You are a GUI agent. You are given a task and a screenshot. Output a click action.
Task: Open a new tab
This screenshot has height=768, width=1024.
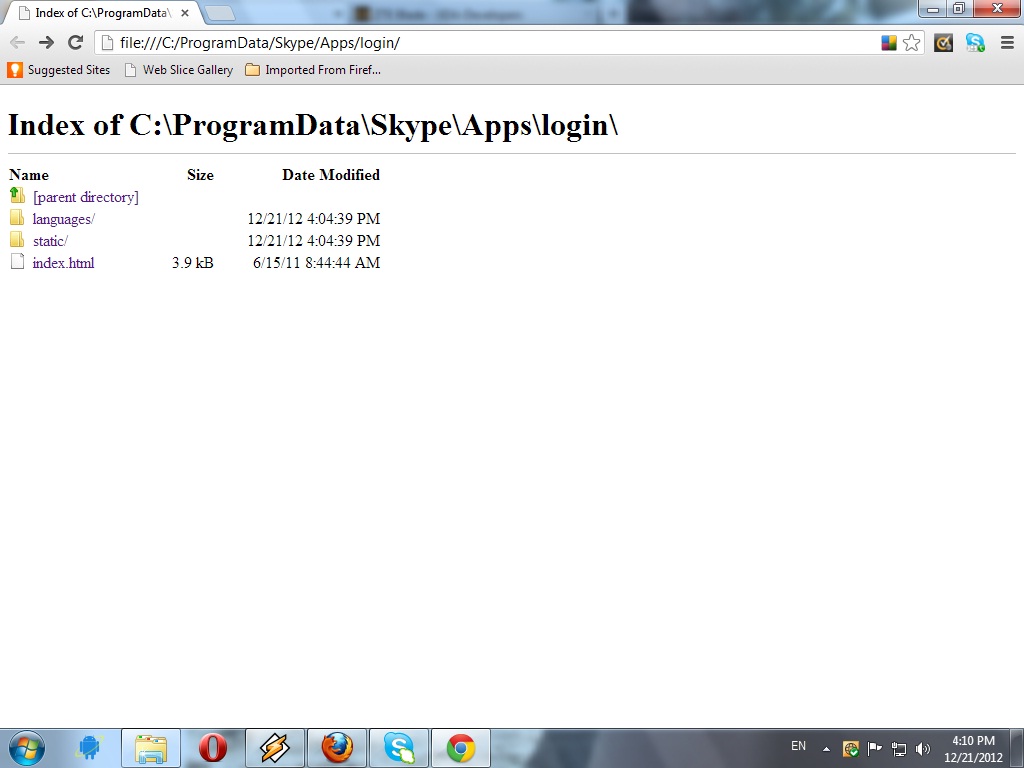[x=219, y=13]
